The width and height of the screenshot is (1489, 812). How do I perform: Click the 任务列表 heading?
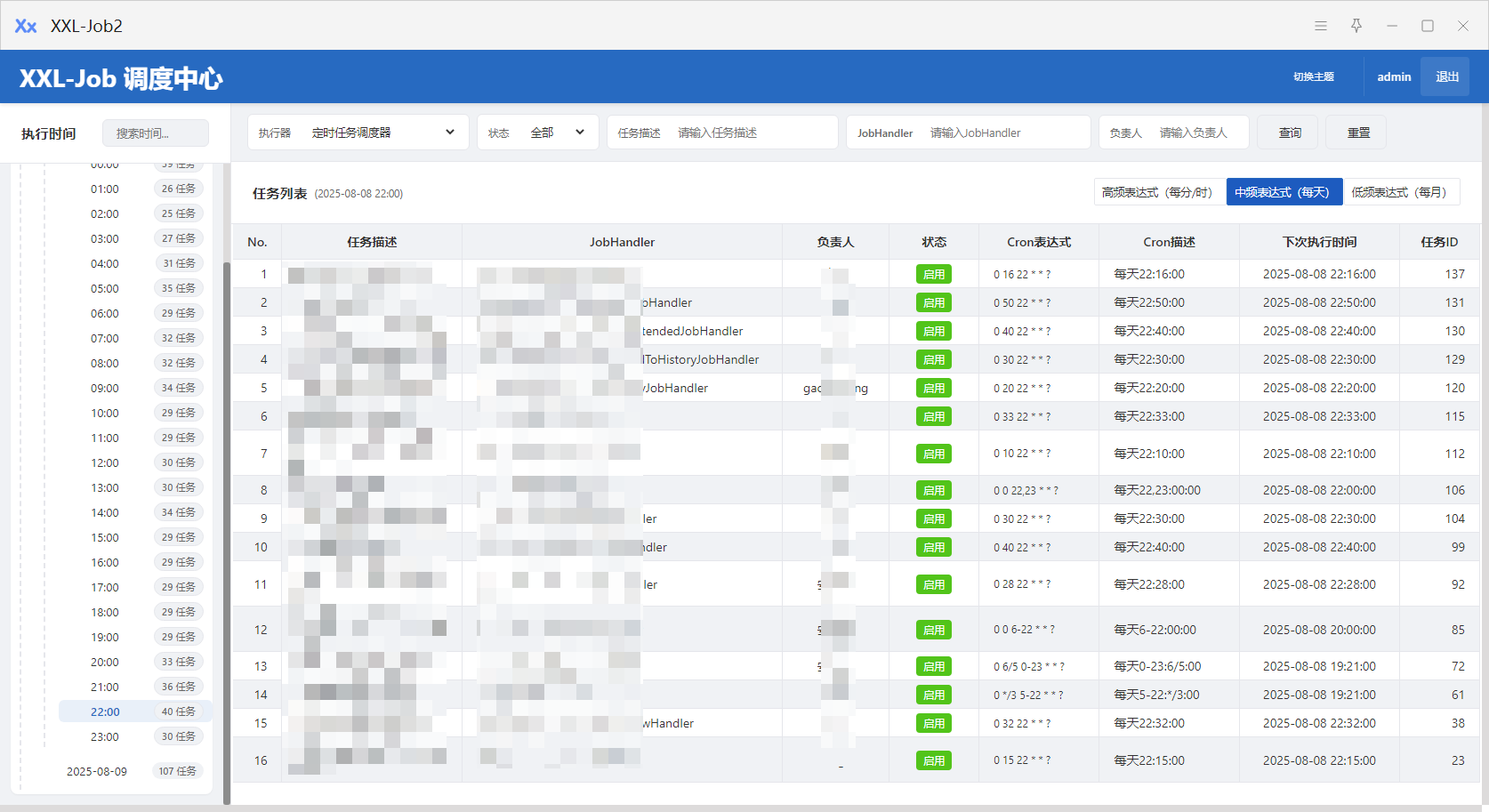click(279, 193)
